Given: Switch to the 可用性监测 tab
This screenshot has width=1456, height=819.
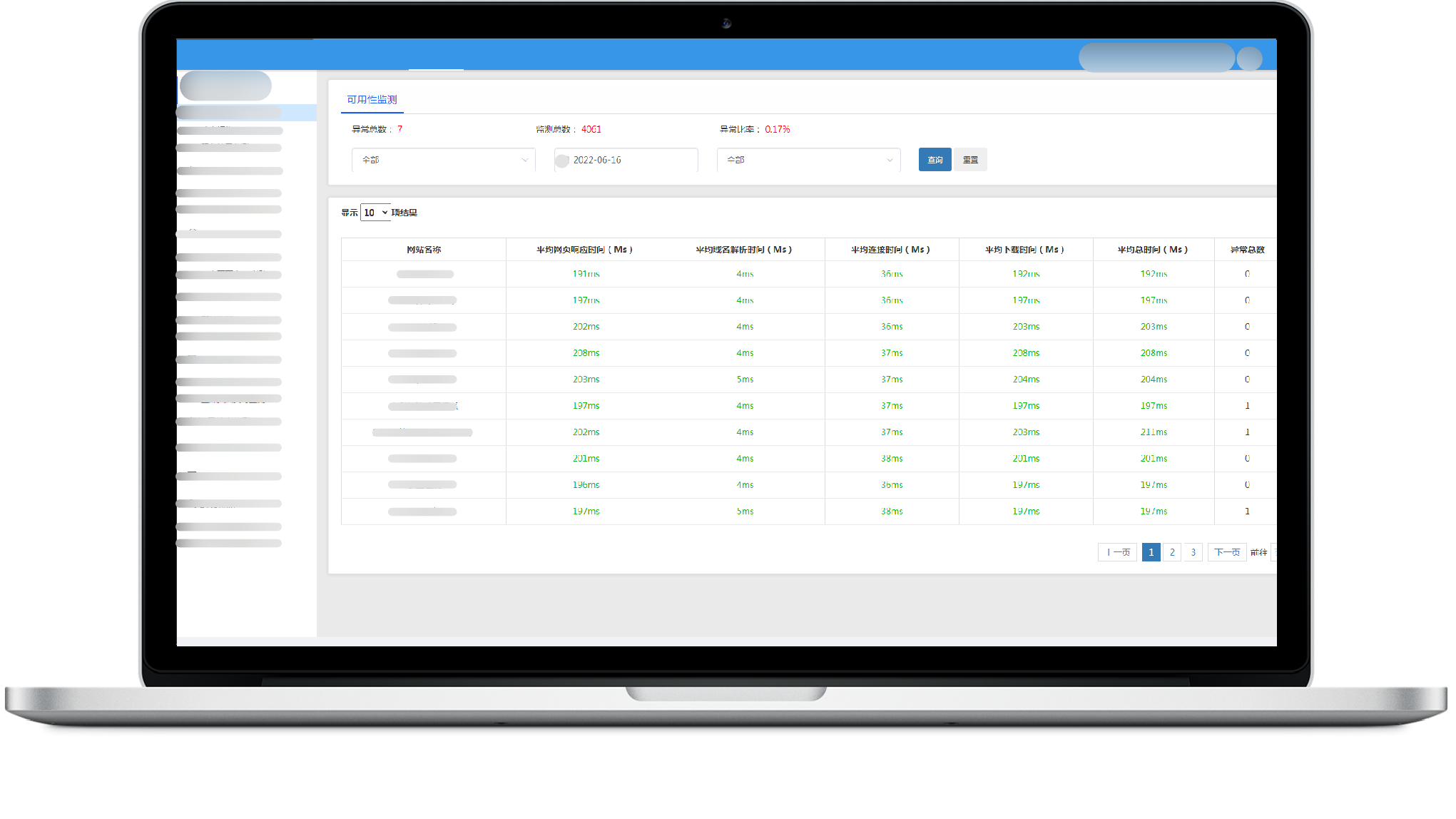Looking at the screenshot, I should coord(372,100).
